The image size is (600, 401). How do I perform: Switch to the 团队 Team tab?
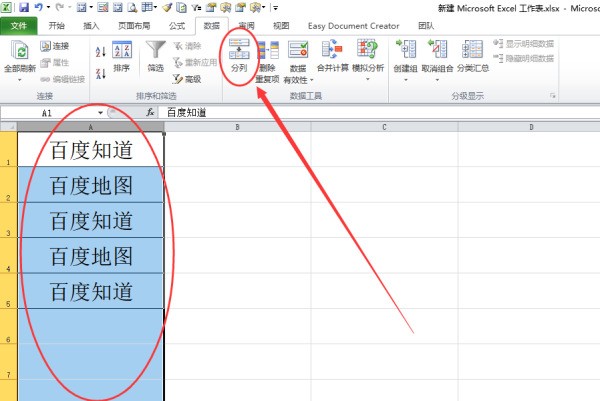coord(426,26)
